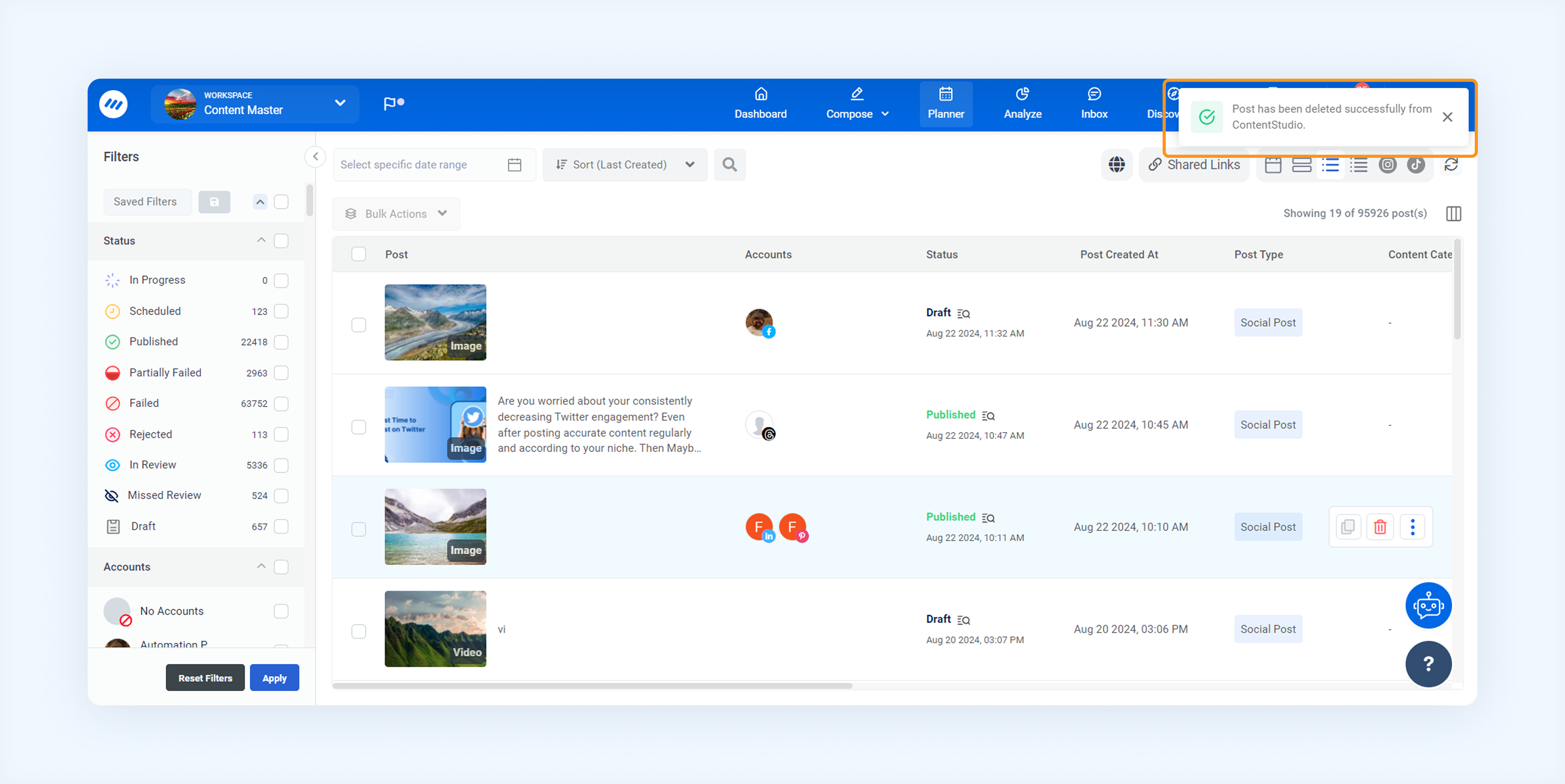Switch to calendar view
This screenshot has width=1565, height=784.
pos(1273,165)
